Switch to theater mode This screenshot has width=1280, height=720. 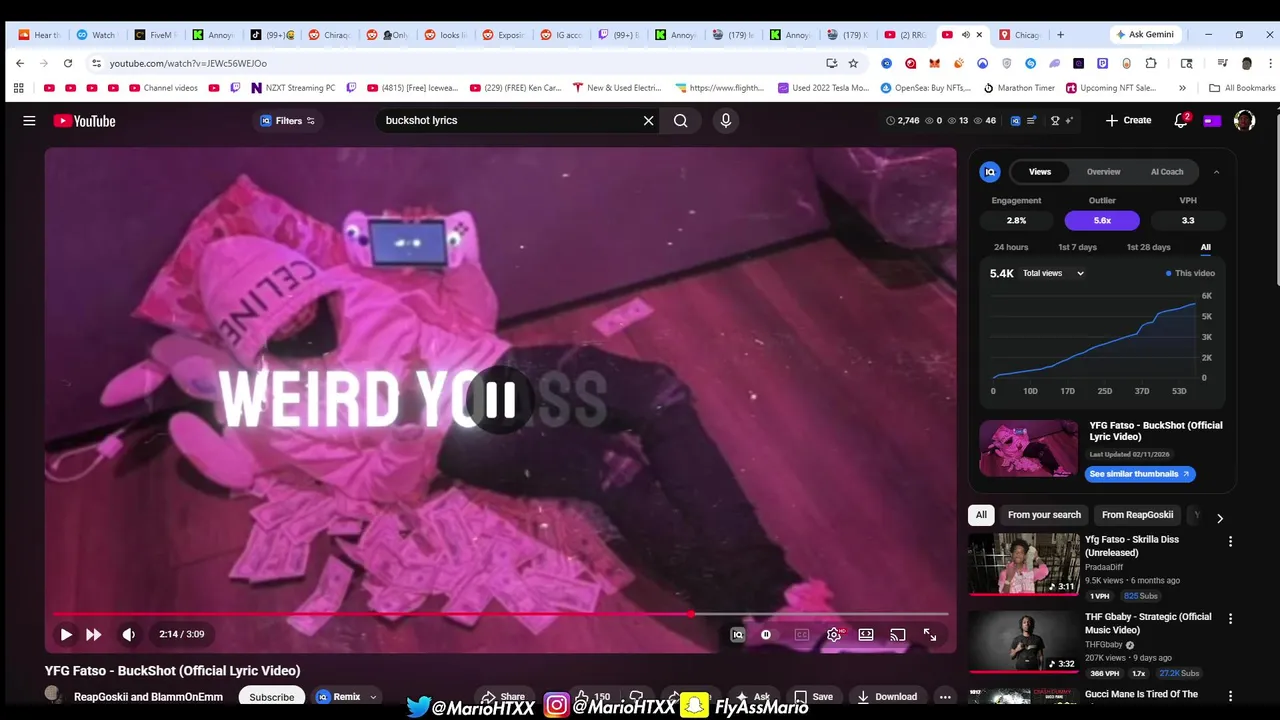pos(866,634)
